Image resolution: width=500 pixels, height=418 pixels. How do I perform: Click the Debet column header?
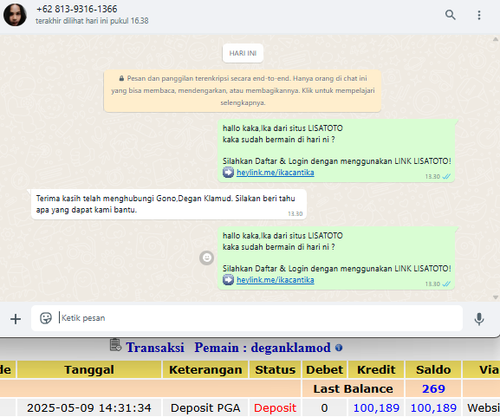coord(324,370)
